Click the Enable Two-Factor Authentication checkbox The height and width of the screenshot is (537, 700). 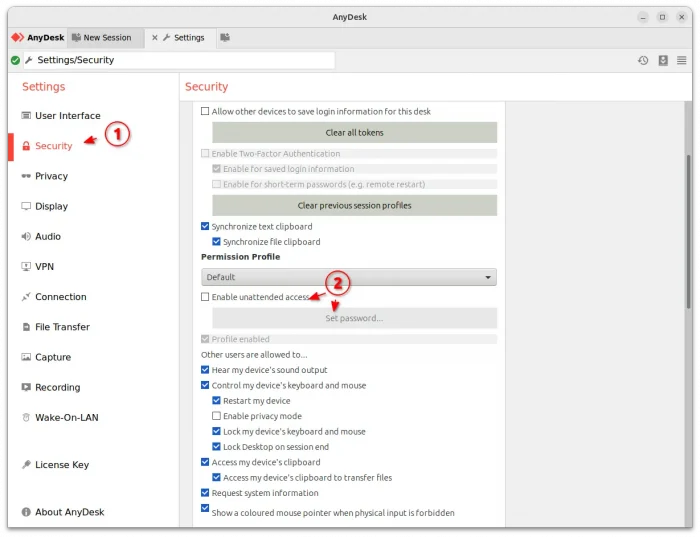pyautogui.click(x=205, y=154)
